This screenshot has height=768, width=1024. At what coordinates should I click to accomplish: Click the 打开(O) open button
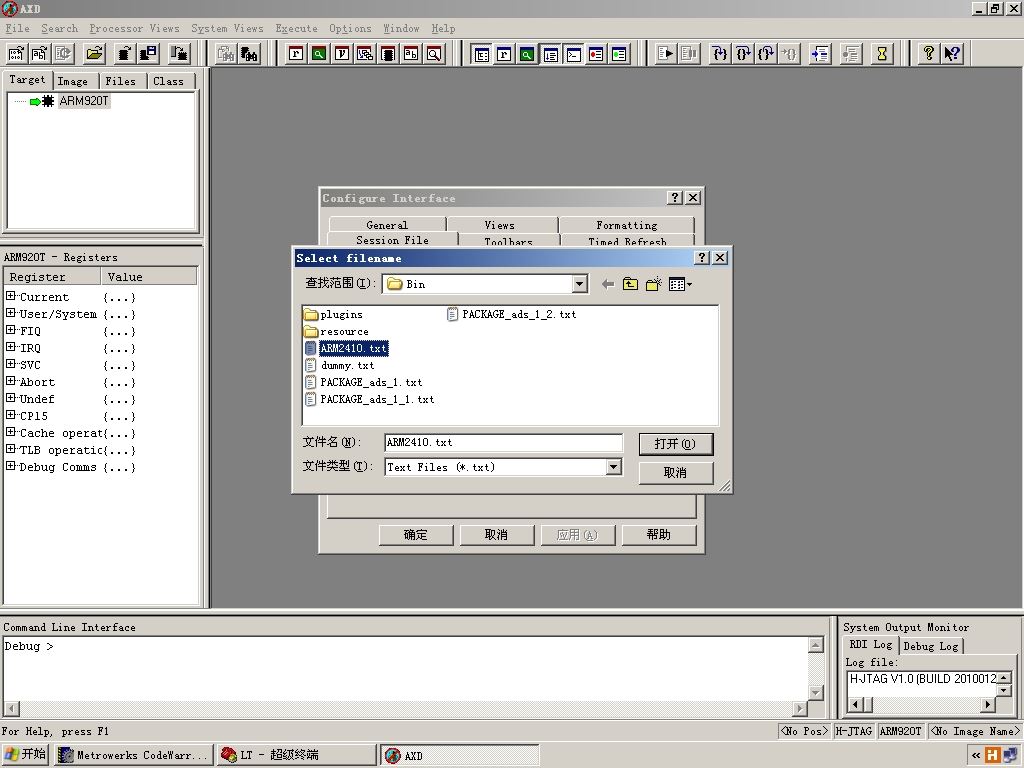[x=675, y=444]
